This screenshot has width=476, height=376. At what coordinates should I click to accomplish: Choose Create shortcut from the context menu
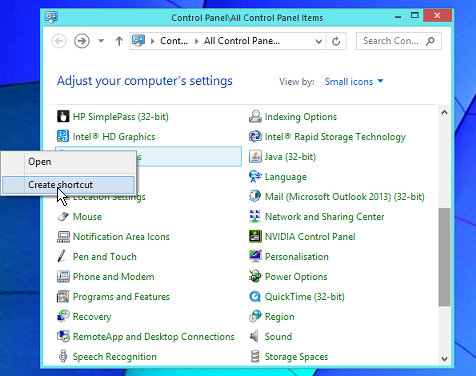[x=69, y=185]
